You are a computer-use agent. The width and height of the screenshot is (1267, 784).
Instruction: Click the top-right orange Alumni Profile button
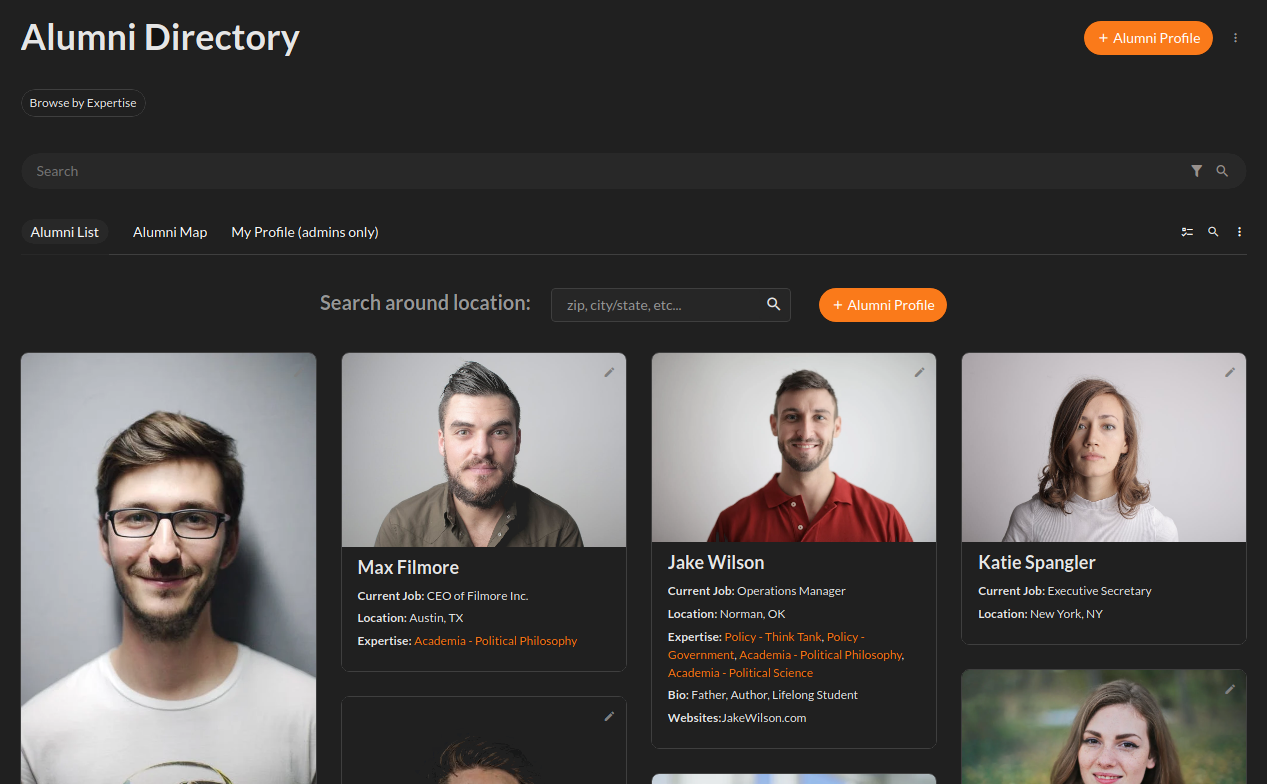click(x=1148, y=38)
